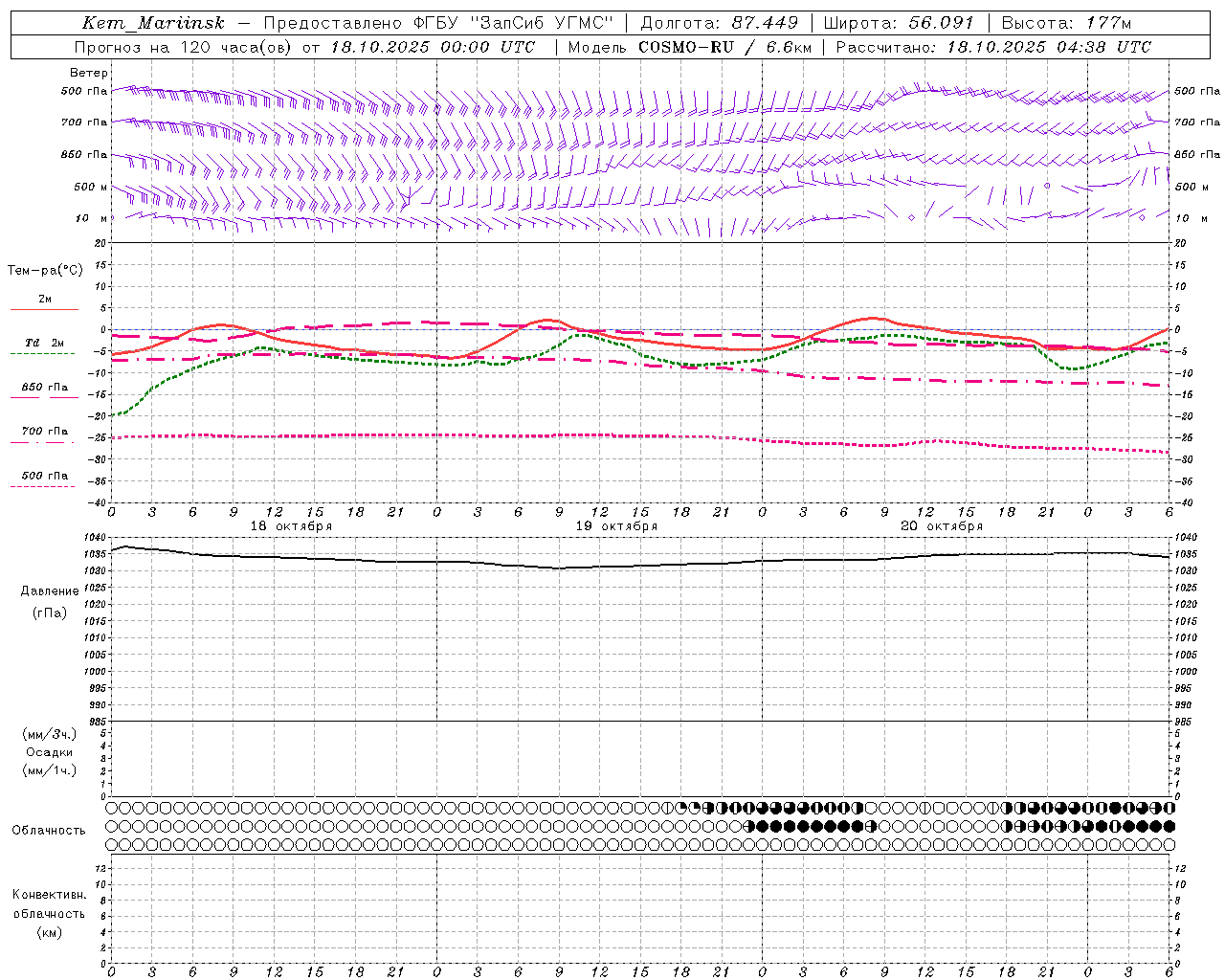Click the 20 value on right temperature axis

(1181, 243)
